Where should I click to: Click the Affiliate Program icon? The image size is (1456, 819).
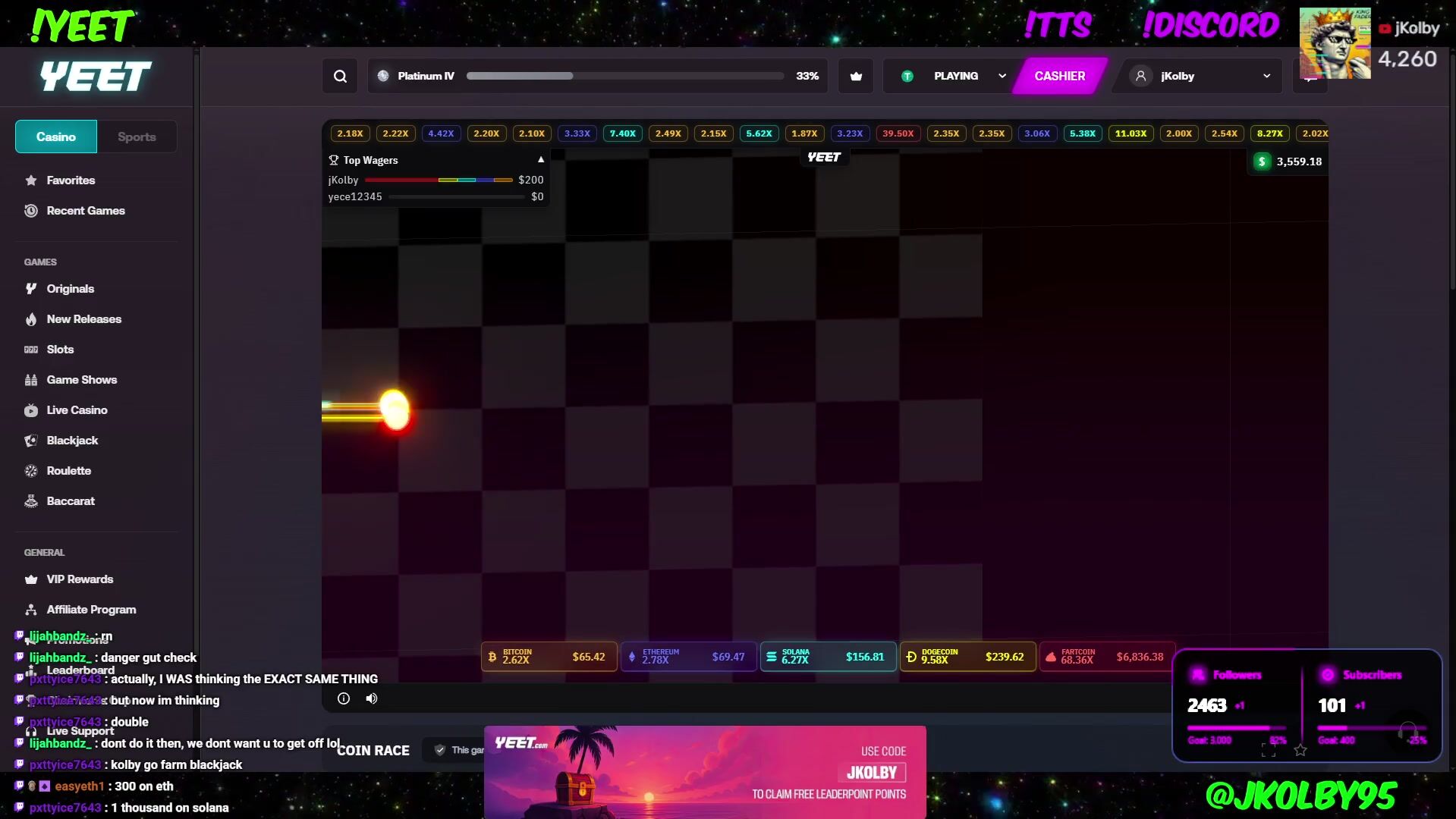coord(31,610)
